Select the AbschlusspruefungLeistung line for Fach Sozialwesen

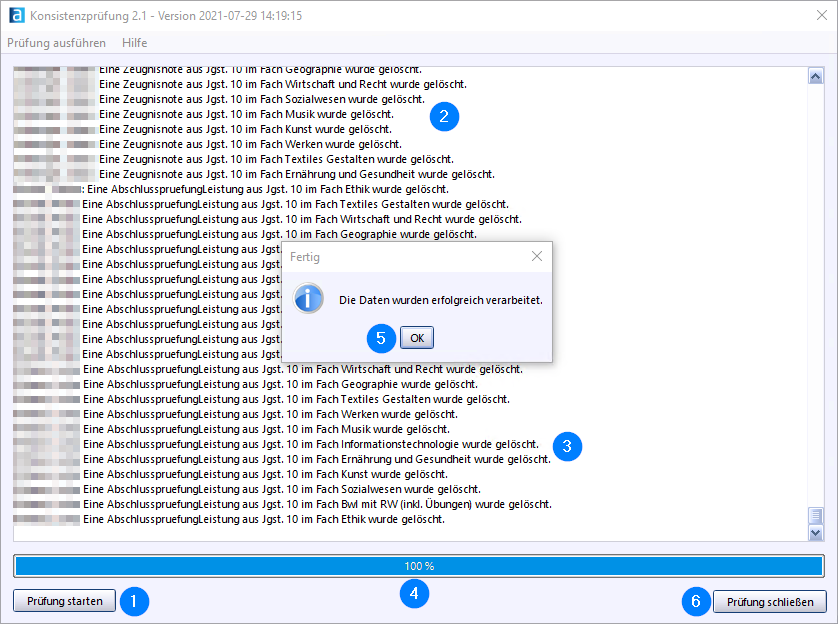point(282,489)
